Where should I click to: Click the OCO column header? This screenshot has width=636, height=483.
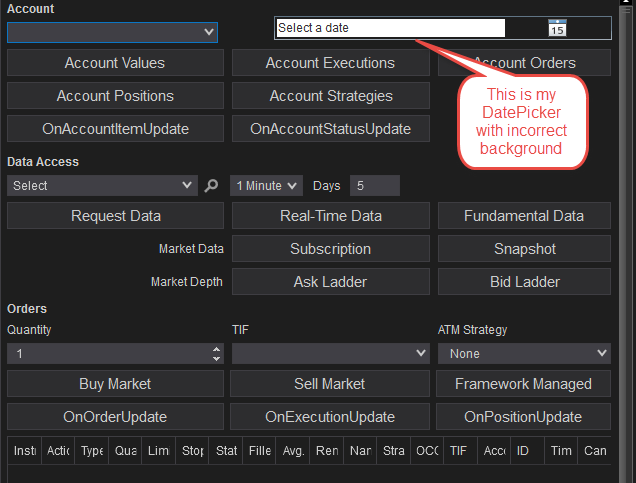[x=427, y=451]
